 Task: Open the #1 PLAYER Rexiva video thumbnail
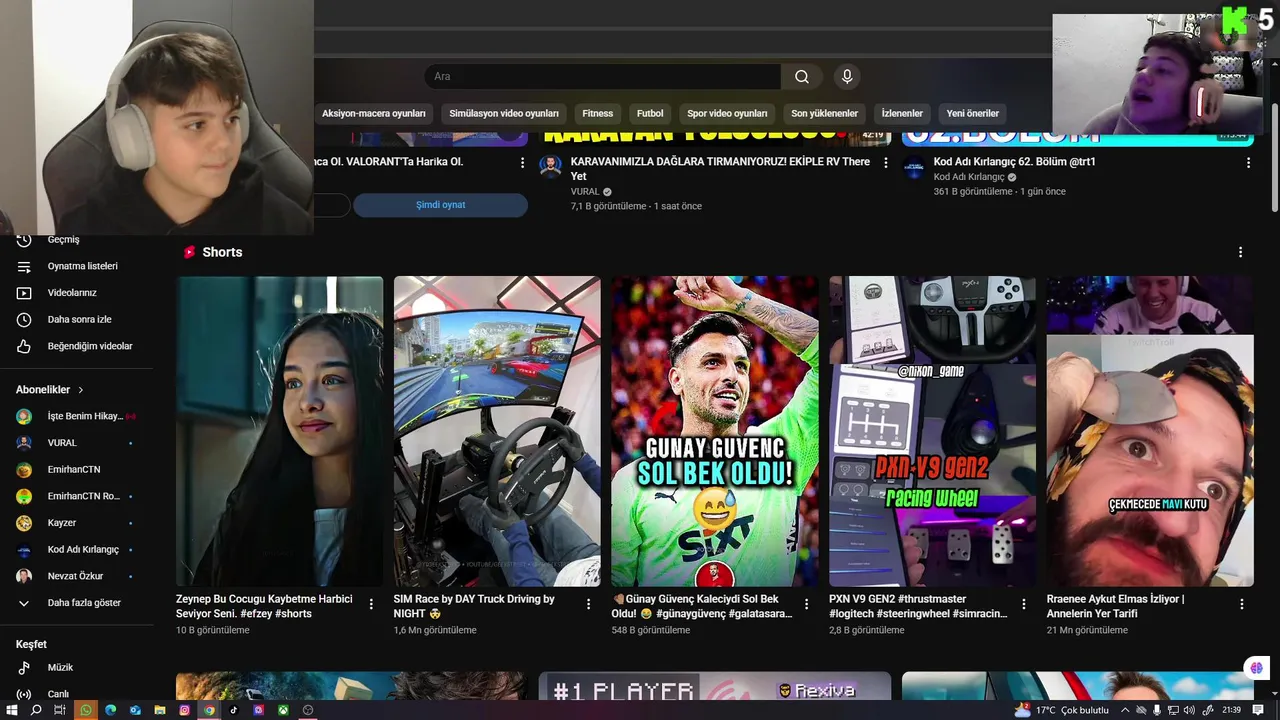click(715, 686)
